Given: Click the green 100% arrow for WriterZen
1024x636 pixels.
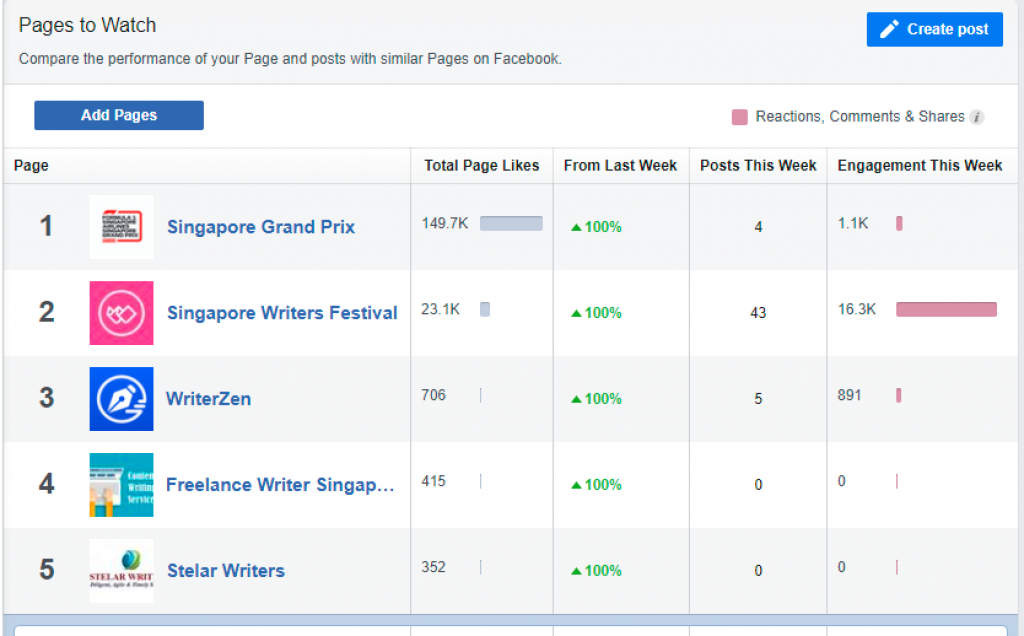Looking at the screenshot, I should click(x=576, y=399).
